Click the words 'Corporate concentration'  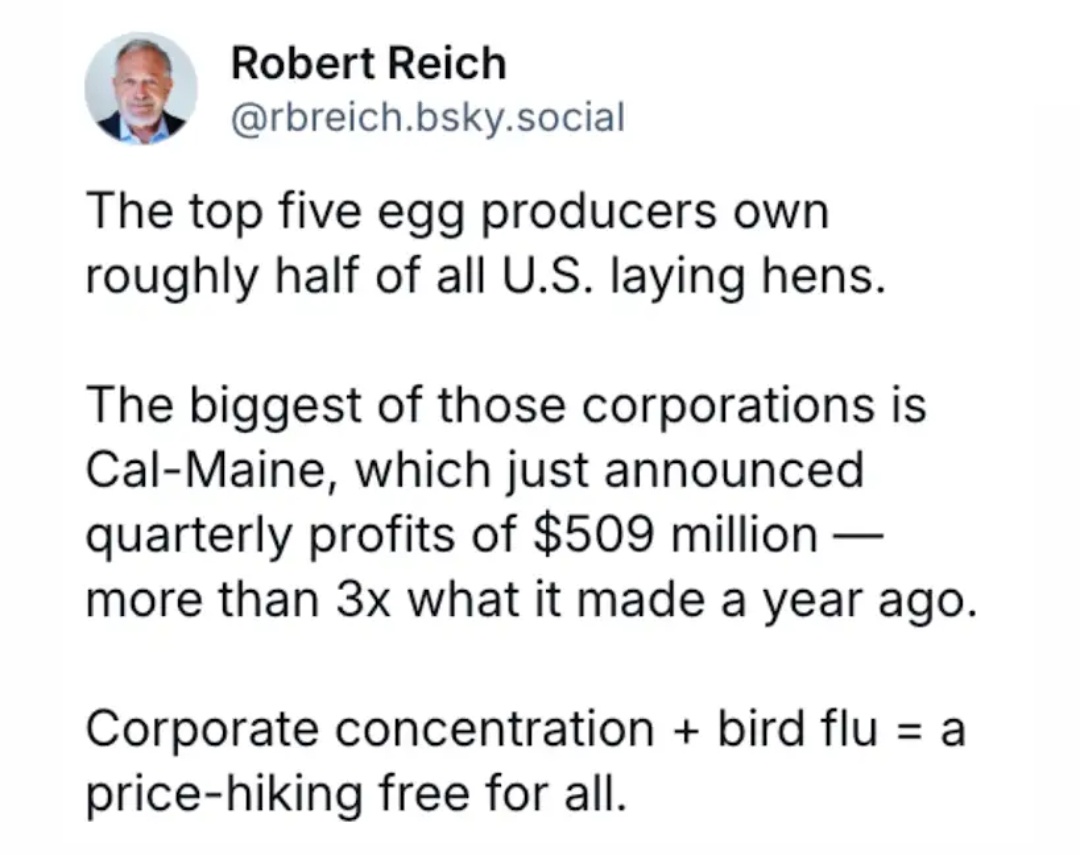click(x=370, y=729)
